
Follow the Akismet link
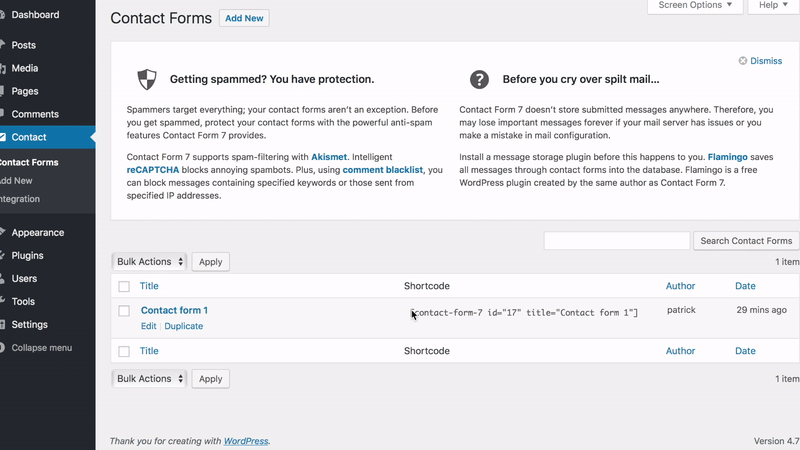(x=329, y=157)
